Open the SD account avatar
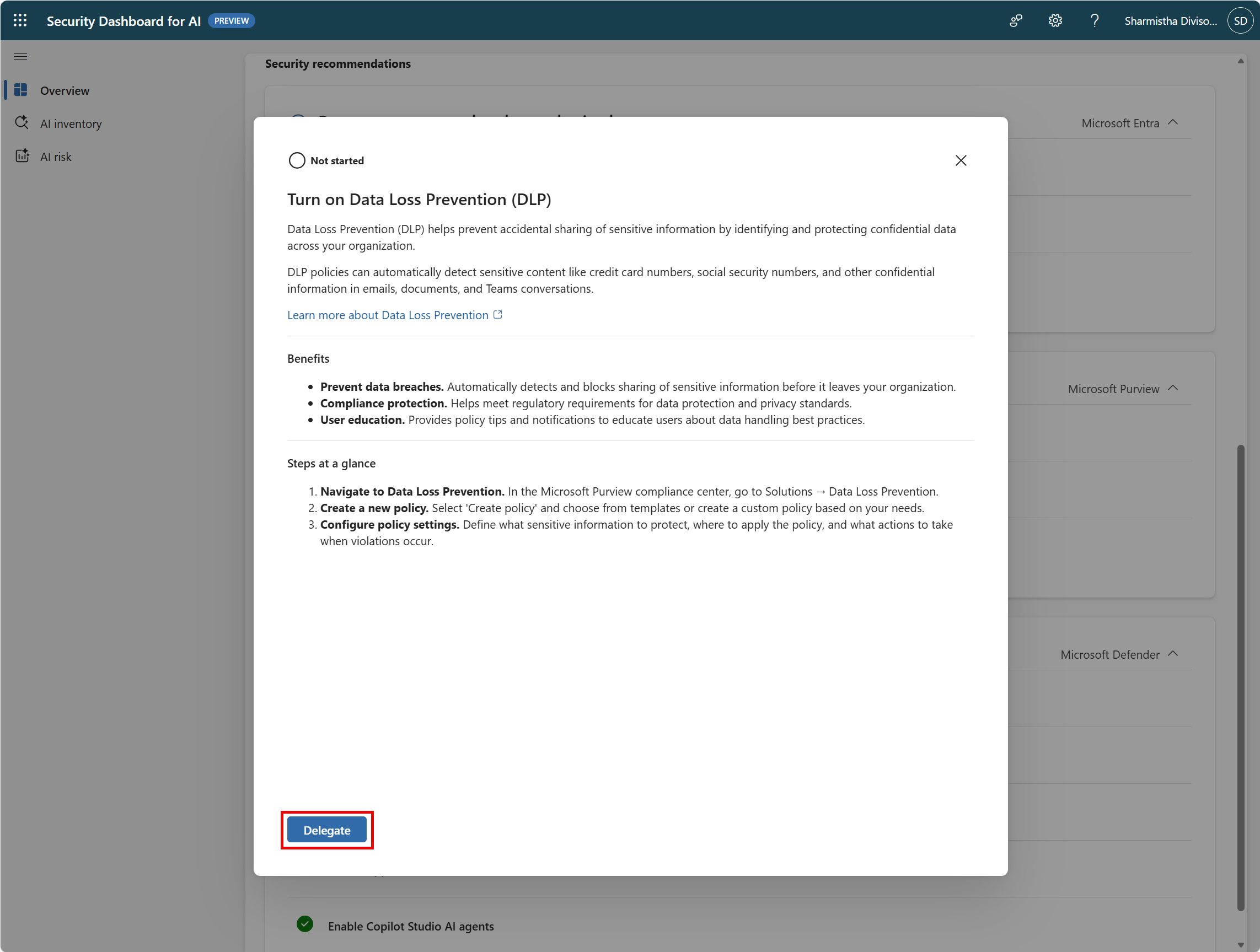The image size is (1260, 952). [x=1240, y=20]
